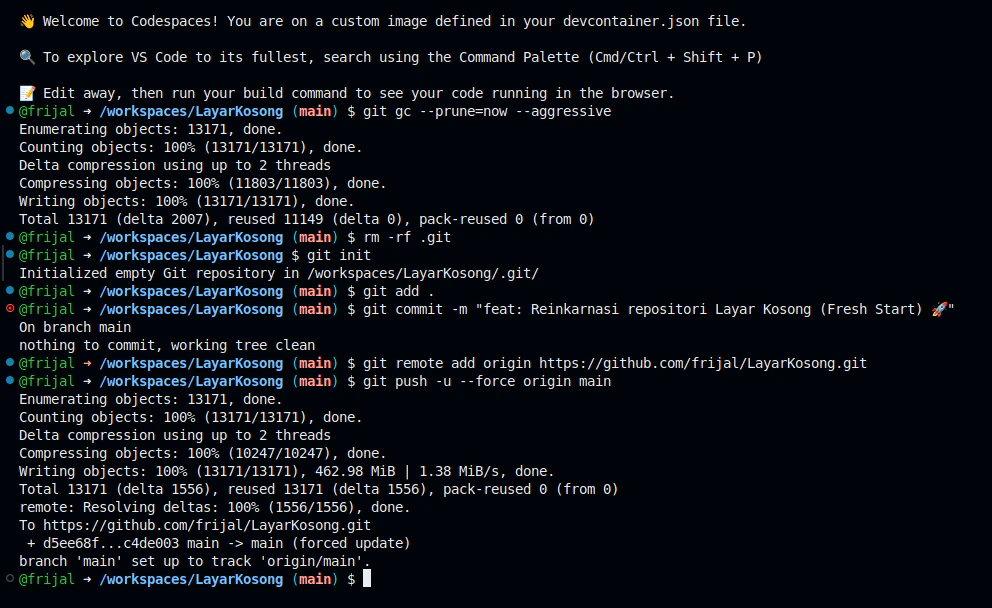Viewport: 992px width, 608px height.
Task: Click the magnifying glass emoji on the Command Palette line
Action: (x=27, y=57)
